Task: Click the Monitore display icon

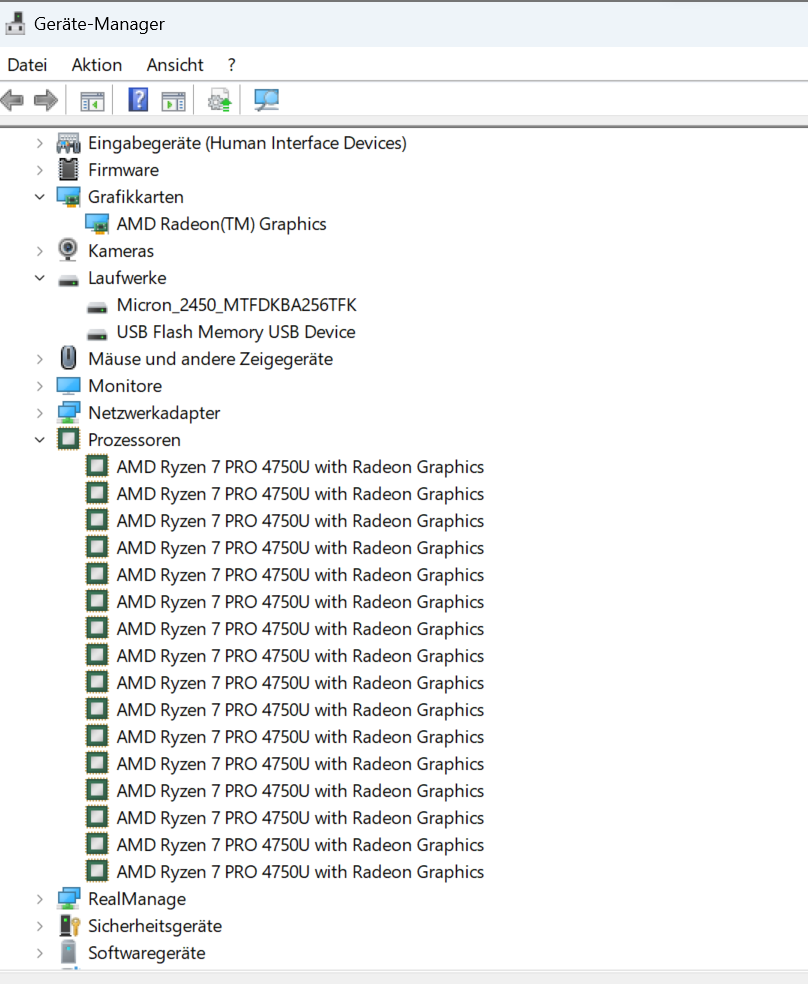Action: tap(68, 386)
